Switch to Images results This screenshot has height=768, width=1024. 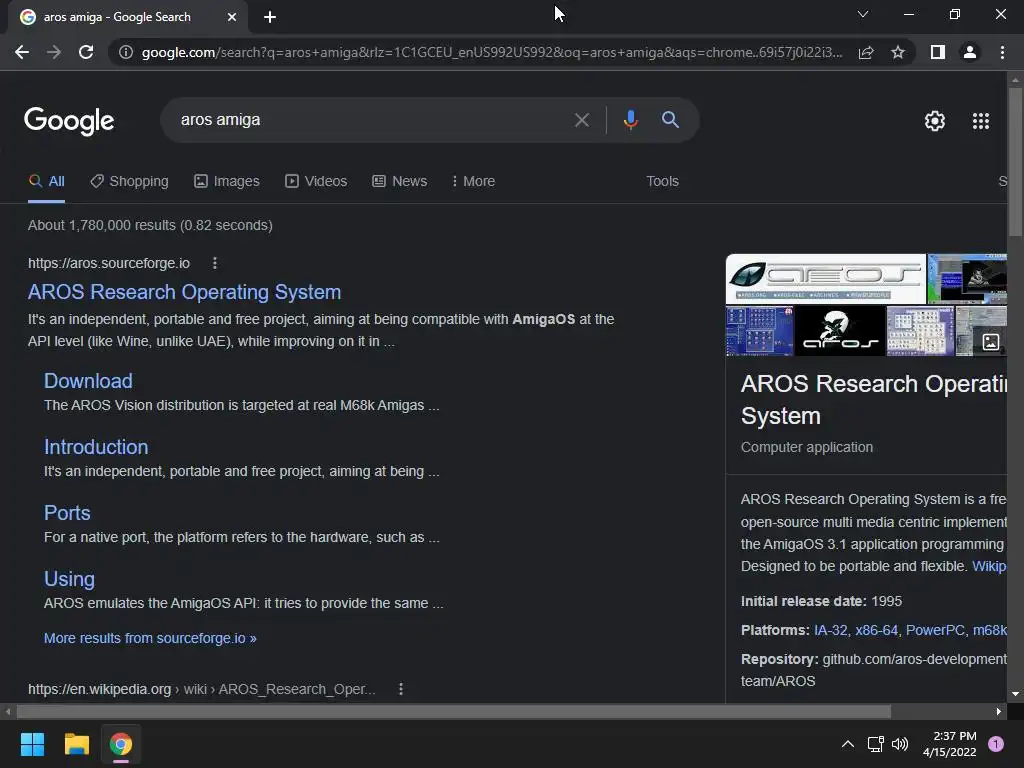point(227,182)
